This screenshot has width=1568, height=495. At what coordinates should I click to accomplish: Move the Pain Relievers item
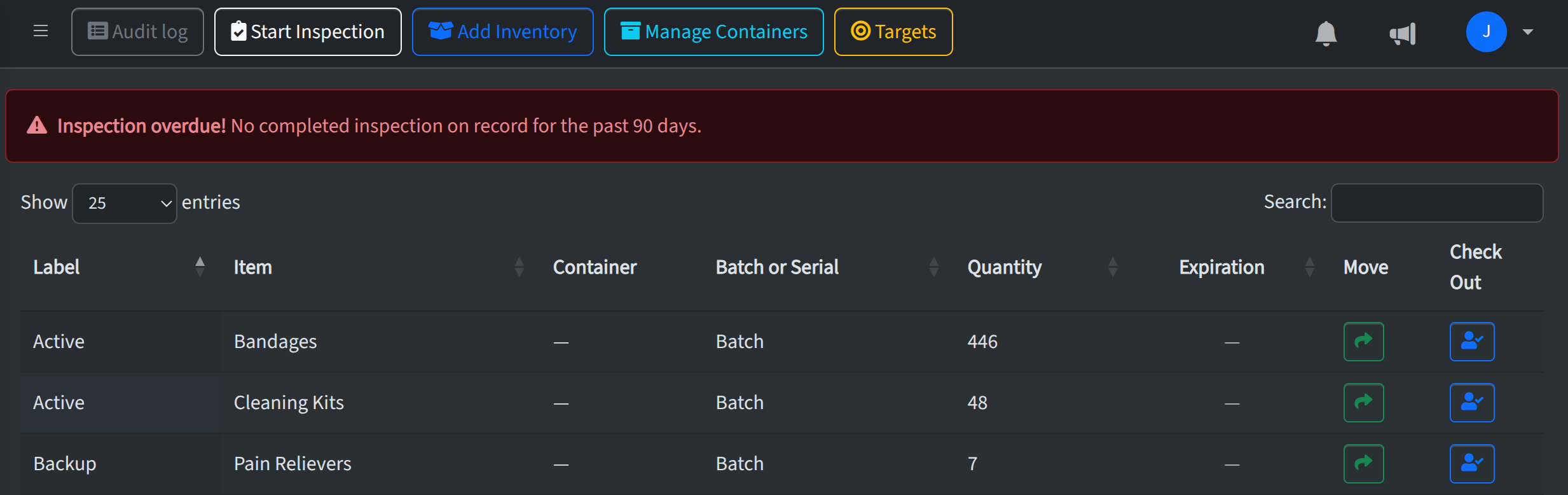point(1363,463)
